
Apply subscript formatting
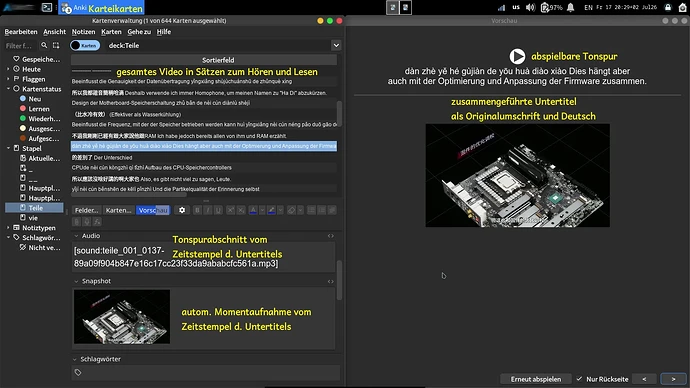coord(241,210)
